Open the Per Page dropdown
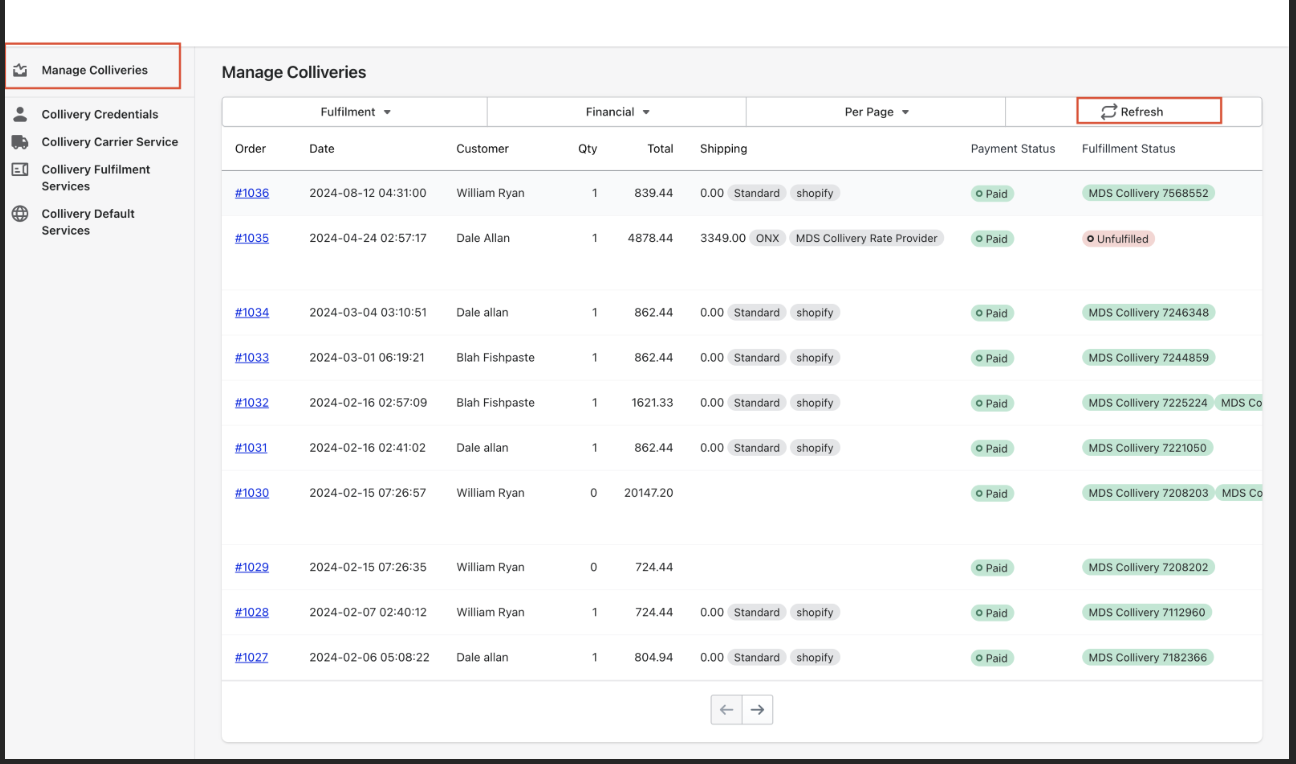This screenshot has height=764, width=1296. 876,112
